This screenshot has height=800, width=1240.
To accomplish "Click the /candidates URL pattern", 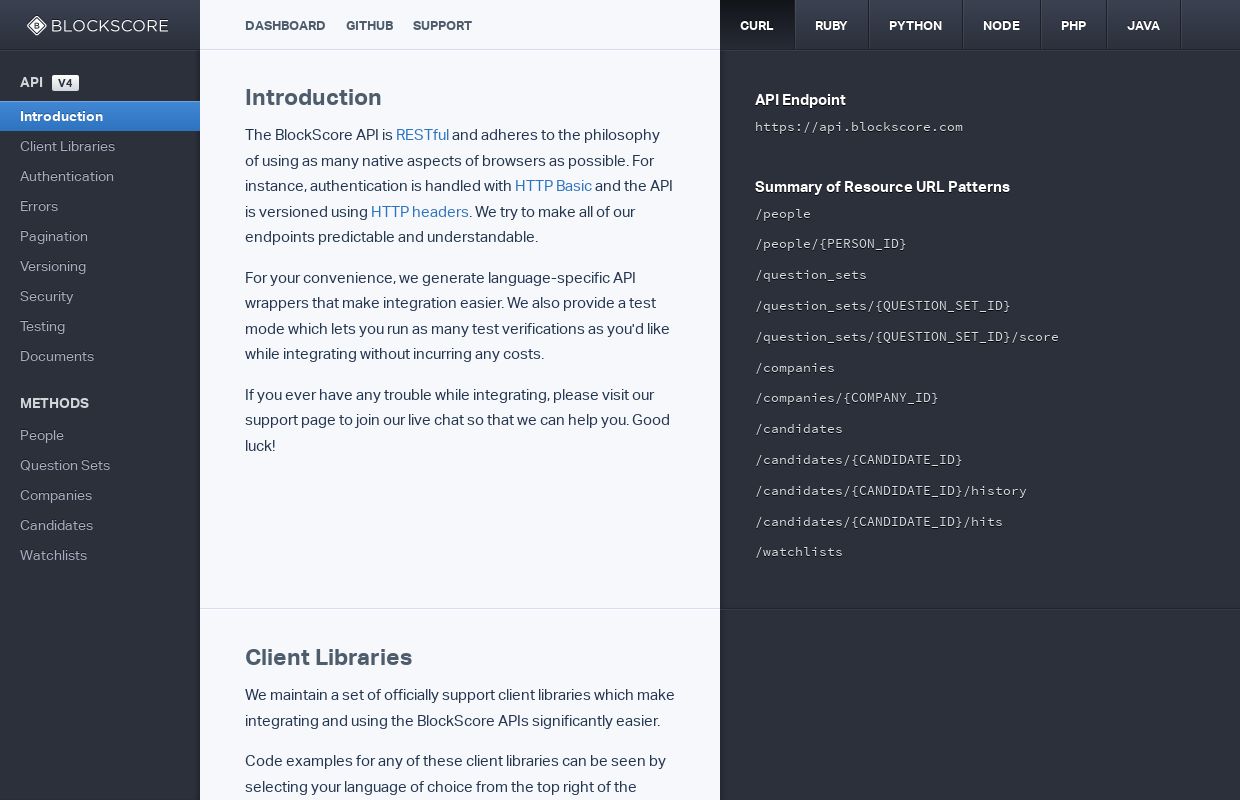I will point(799,429).
